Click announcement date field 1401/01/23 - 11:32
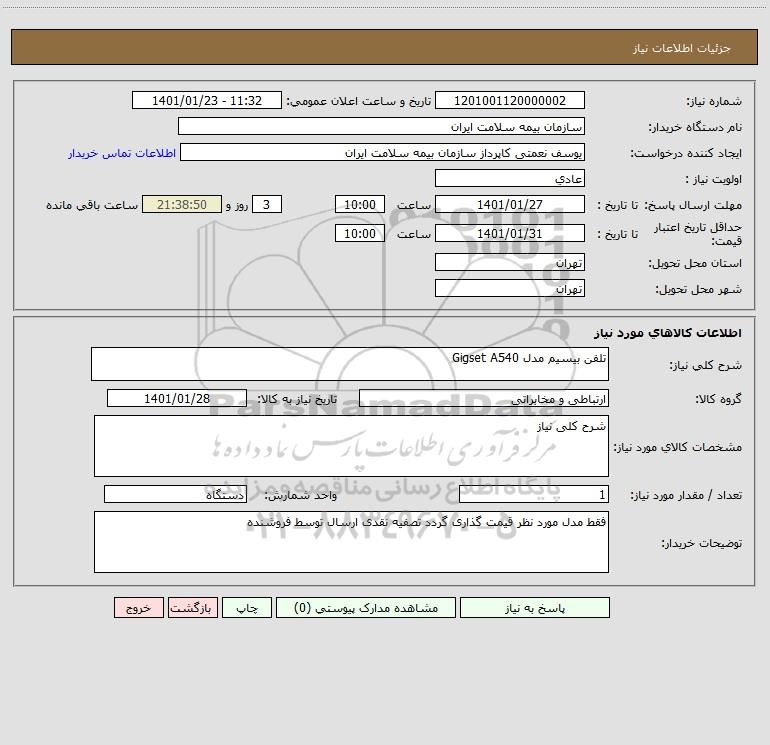The width and height of the screenshot is (770, 745). click(x=207, y=100)
